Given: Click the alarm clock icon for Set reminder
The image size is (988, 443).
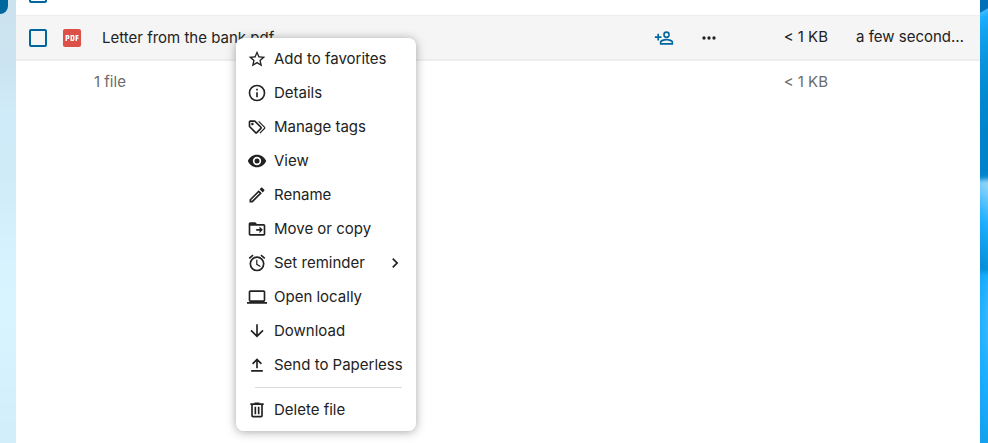Looking at the screenshot, I should pos(256,263).
